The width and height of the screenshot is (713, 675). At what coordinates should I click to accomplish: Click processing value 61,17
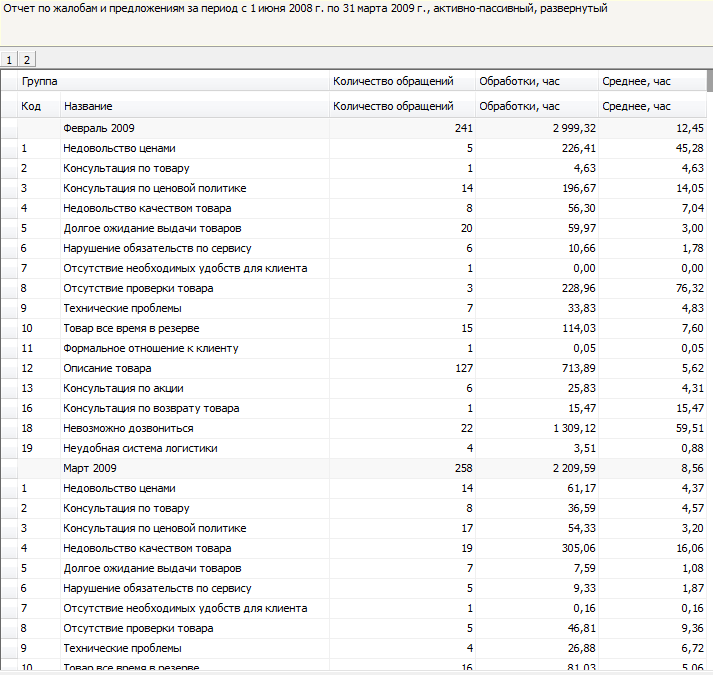click(582, 488)
